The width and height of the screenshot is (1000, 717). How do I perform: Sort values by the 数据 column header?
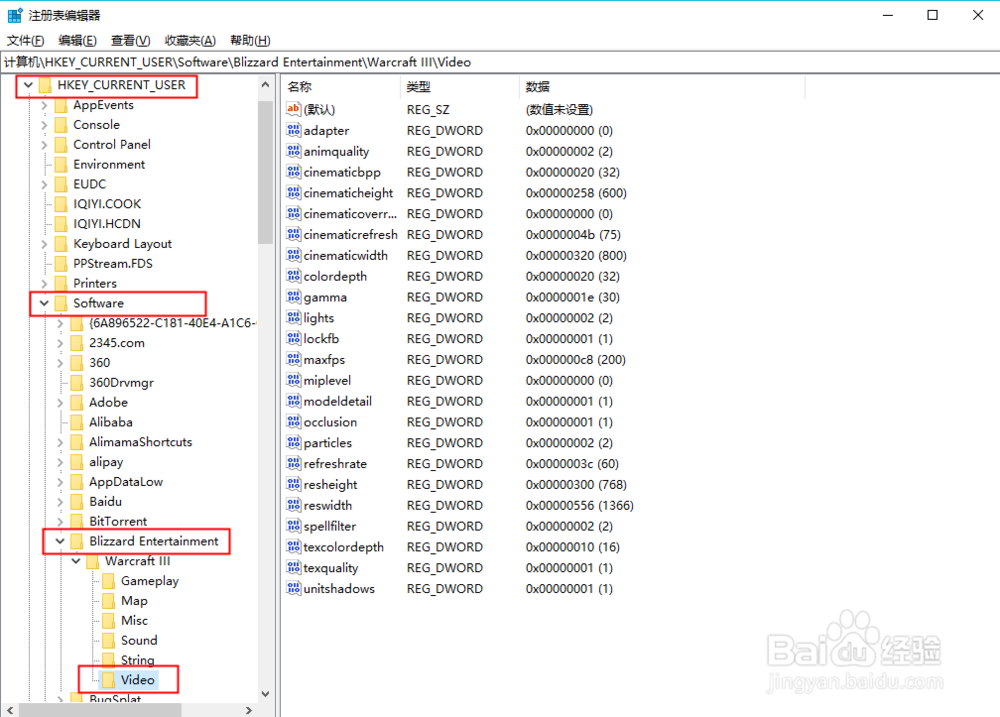coord(662,87)
